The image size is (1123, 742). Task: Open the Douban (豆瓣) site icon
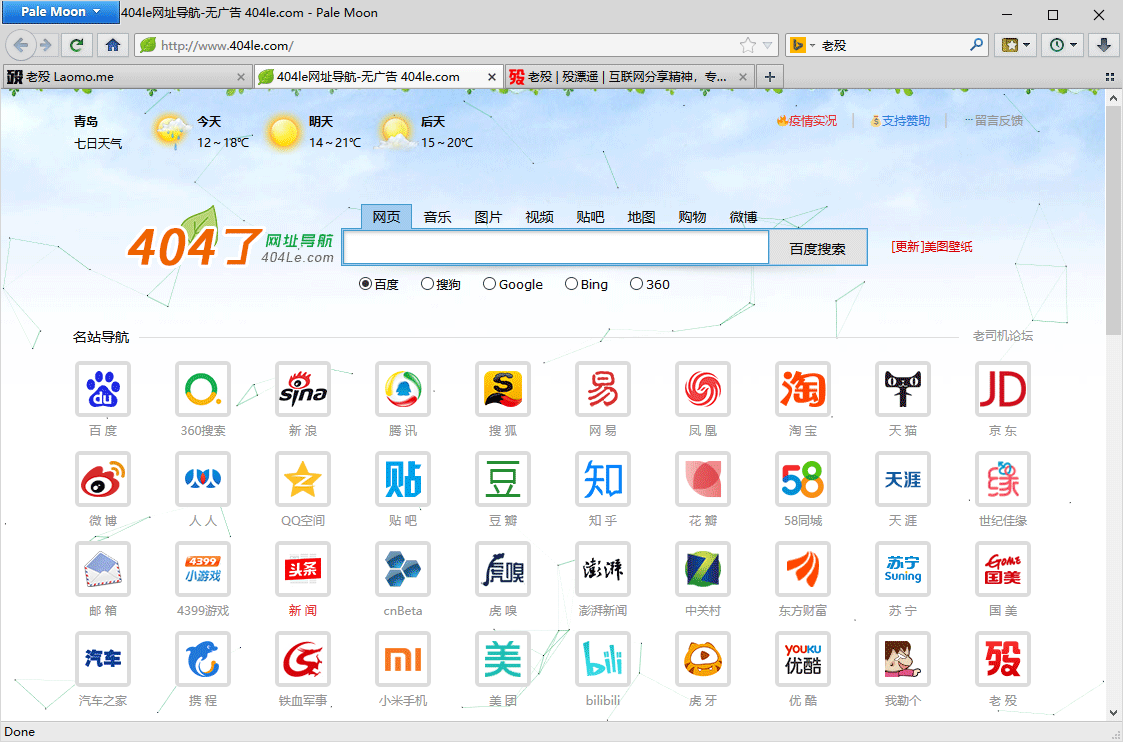[x=503, y=479]
